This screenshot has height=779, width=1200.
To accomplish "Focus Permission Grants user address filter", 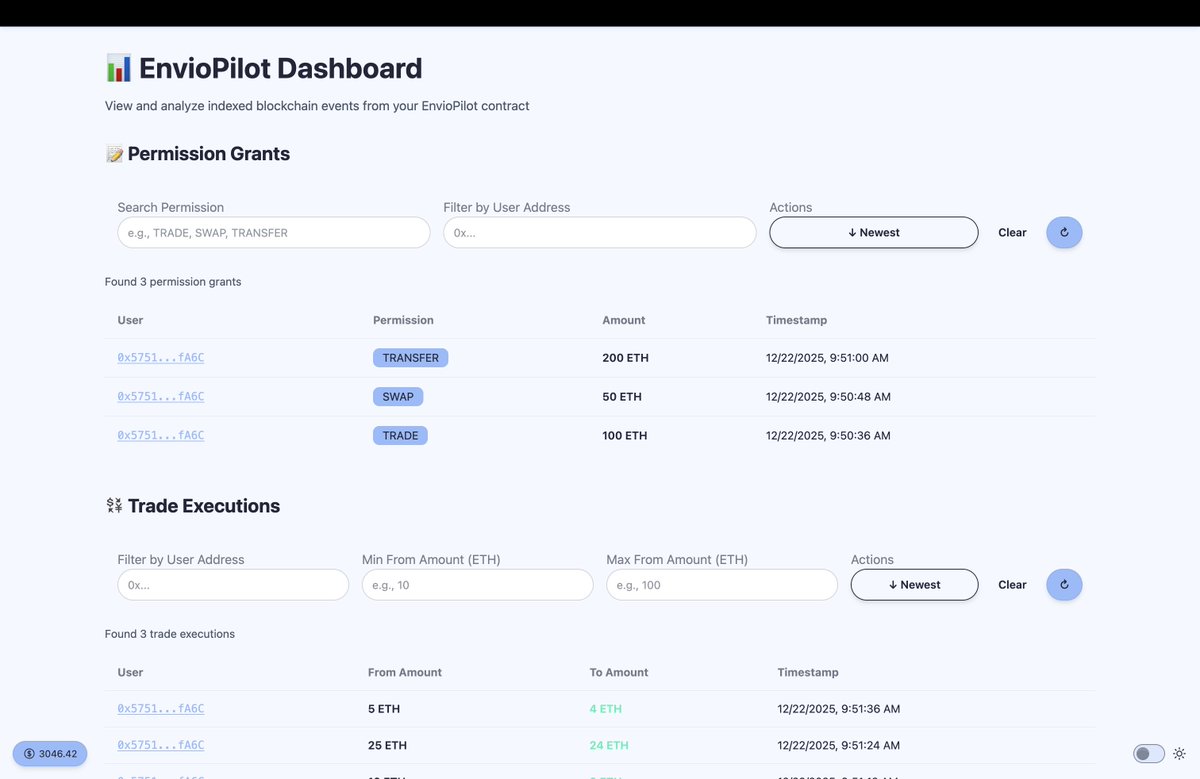I will [600, 232].
